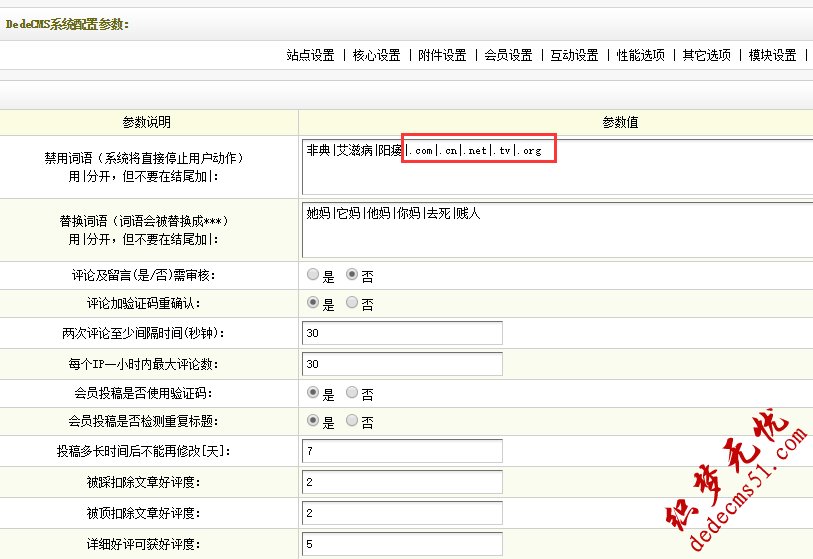The image size is (813, 559).
Task: Click the 投稿多长时间后不能再修改 field
Action: coord(402,451)
